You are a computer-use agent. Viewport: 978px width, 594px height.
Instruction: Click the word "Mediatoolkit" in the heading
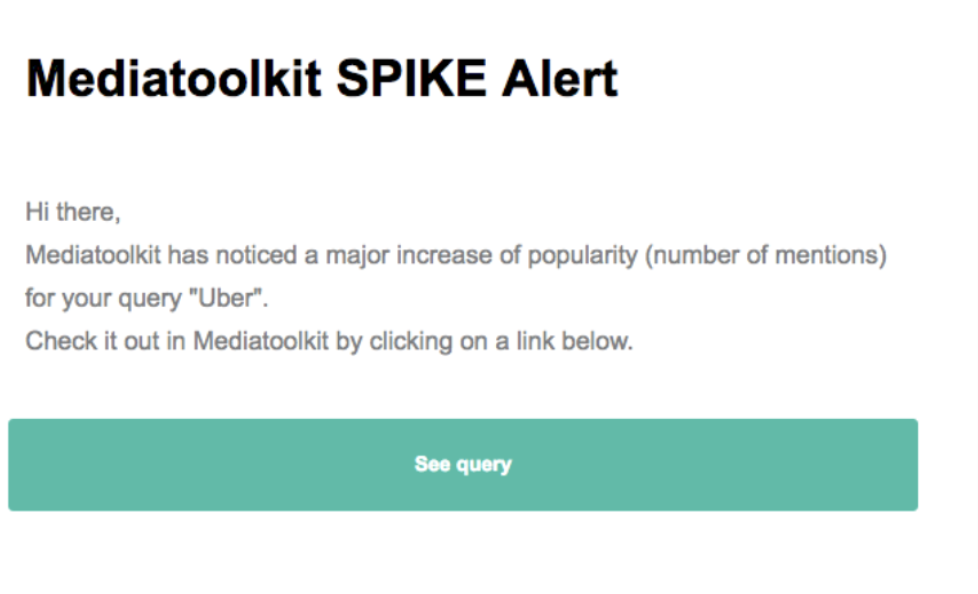pyautogui.click(x=173, y=77)
